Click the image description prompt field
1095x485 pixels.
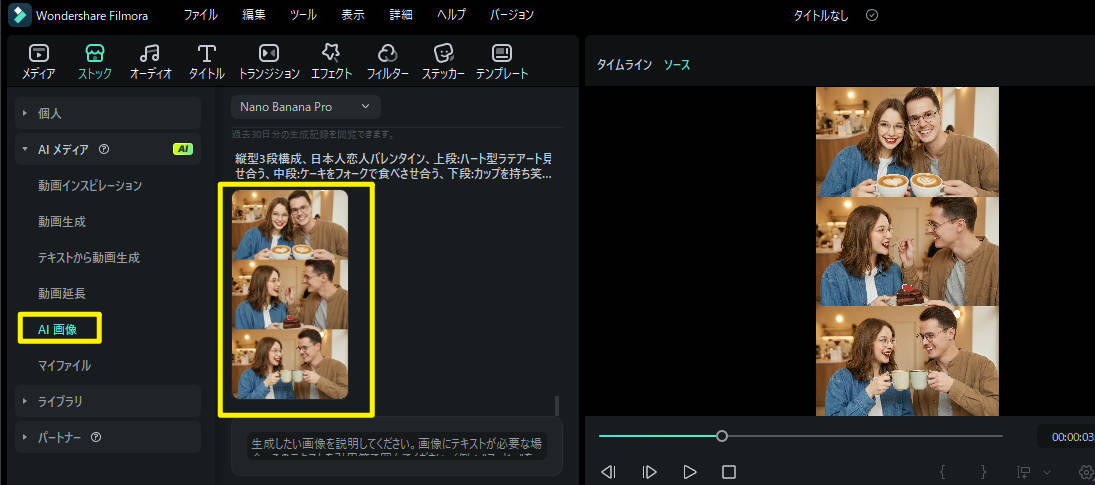tap(397, 447)
